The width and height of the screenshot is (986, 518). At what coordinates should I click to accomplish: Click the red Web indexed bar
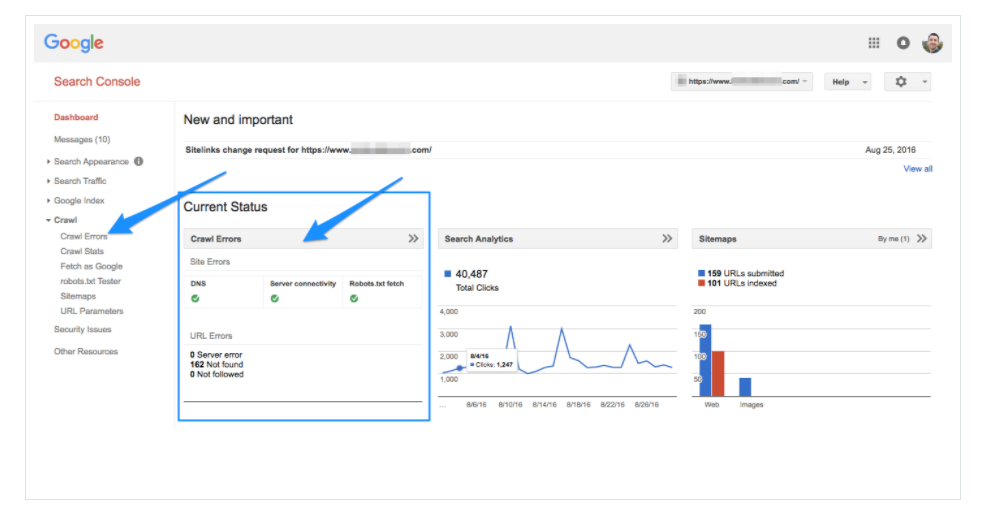pos(717,373)
